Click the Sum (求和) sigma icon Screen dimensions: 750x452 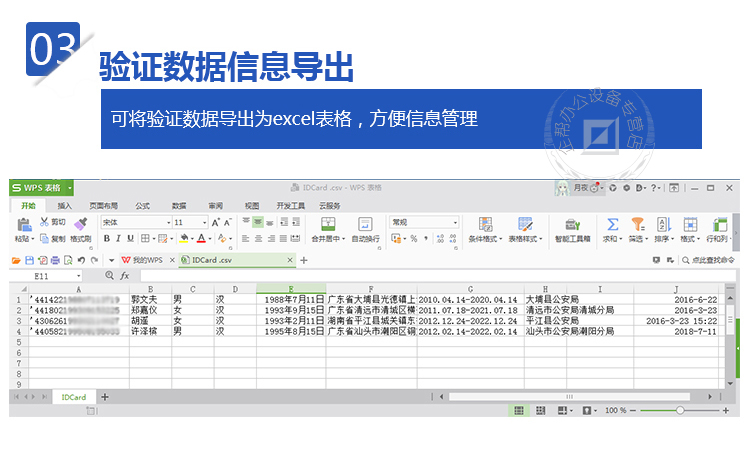click(x=612, y=225)
